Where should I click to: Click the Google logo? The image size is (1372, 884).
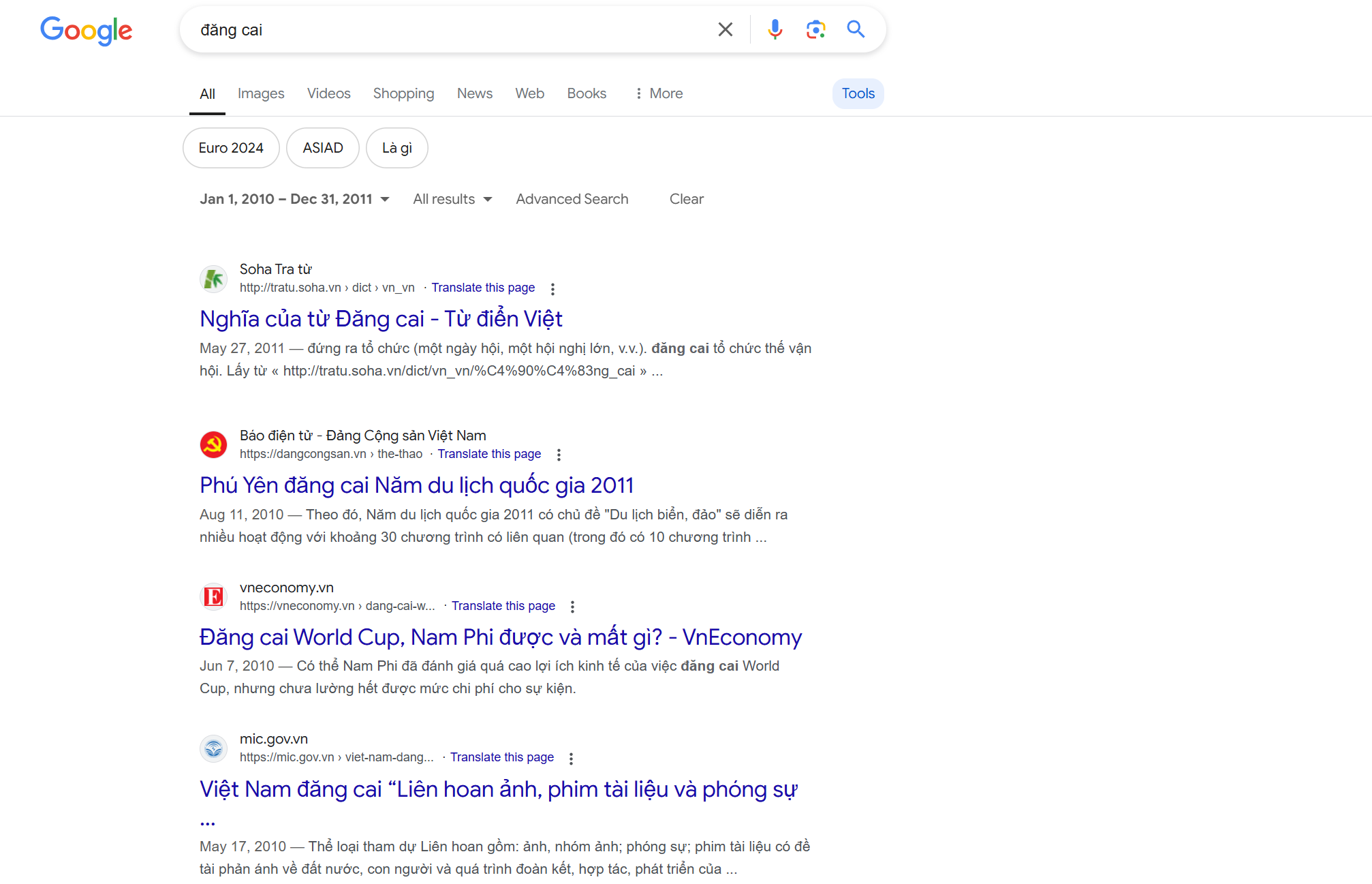click(x=87, y=30)
